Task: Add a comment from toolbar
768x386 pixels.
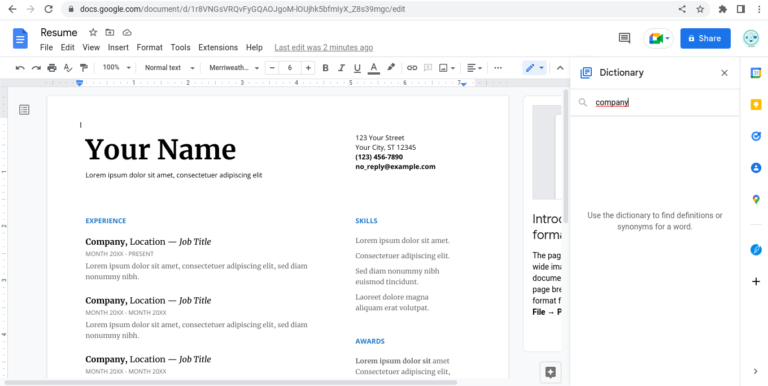Action: [427, 68]
